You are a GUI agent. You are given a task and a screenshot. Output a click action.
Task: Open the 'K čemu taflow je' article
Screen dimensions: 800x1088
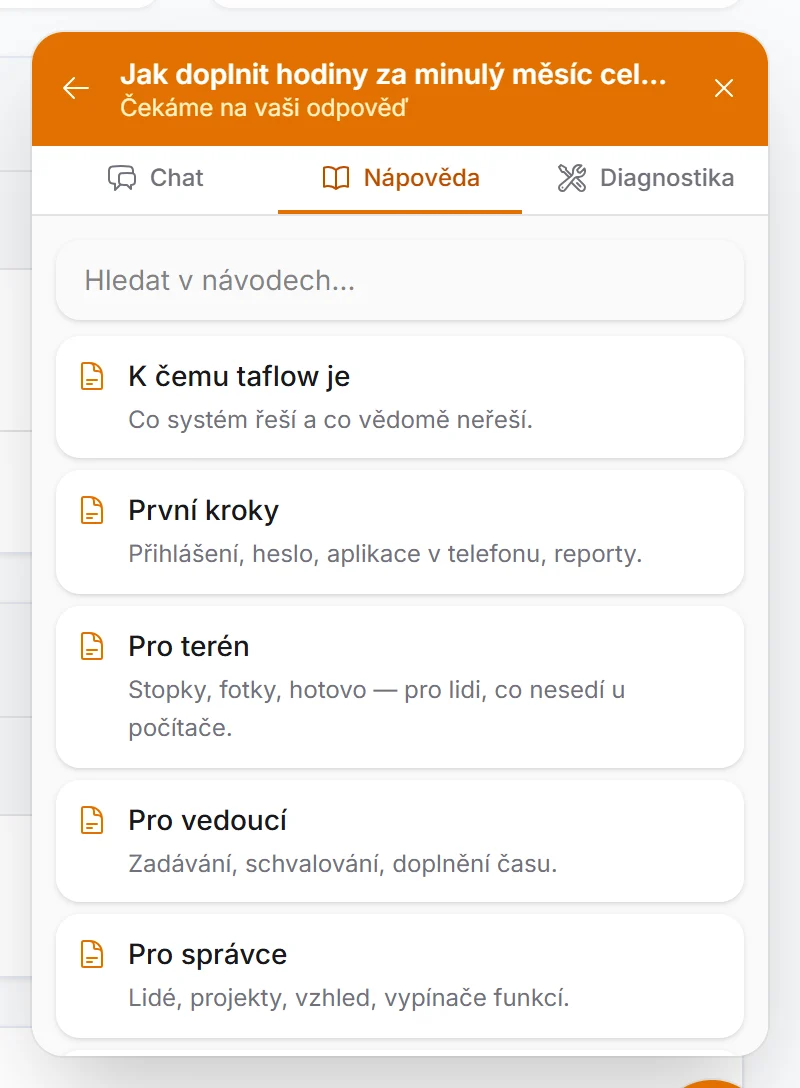(400, 397)
